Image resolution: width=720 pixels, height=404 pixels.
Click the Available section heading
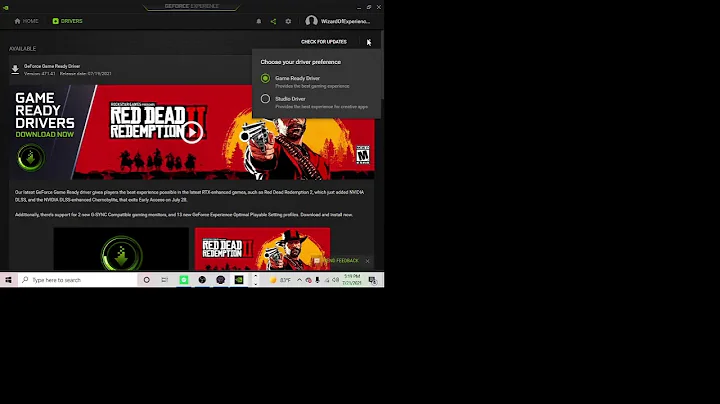(22, 49)
